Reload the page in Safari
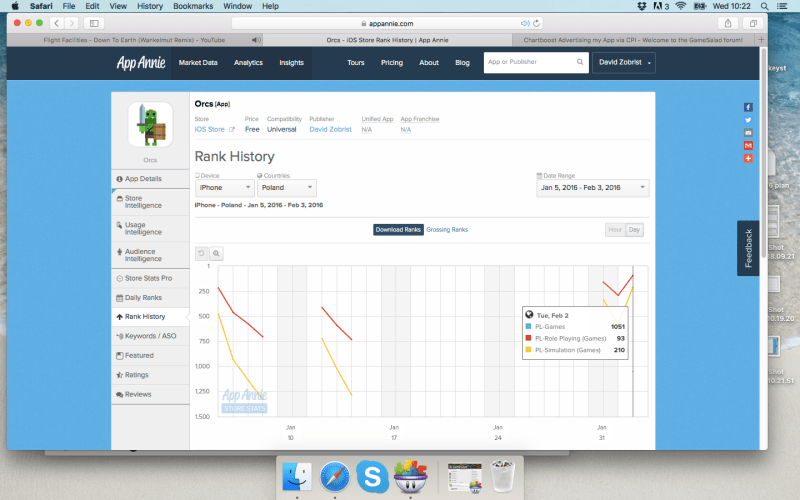This screenshot has height=500, width=800. point(536,23)
